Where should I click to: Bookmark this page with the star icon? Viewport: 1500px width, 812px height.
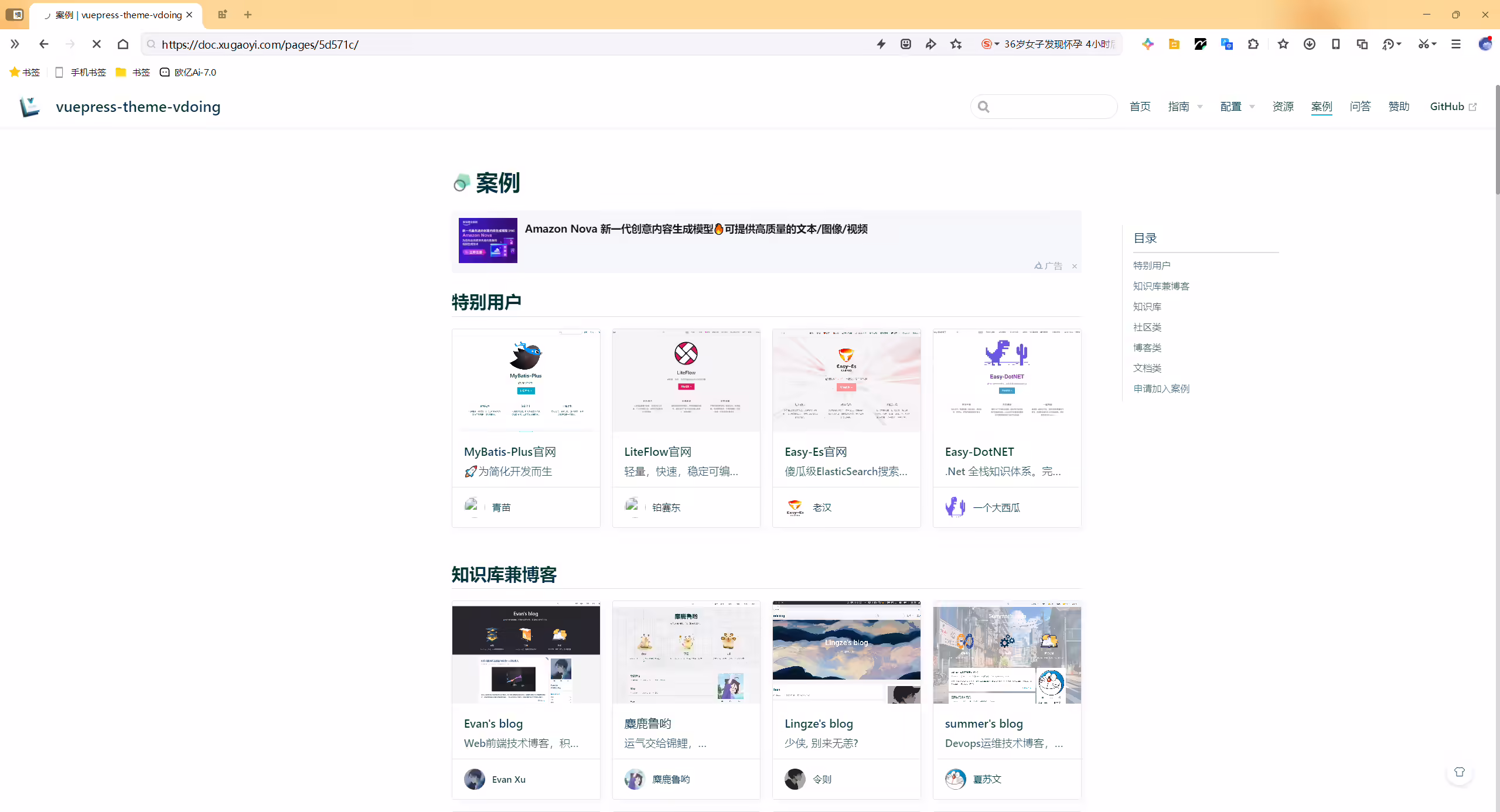[x=956, y=44]
